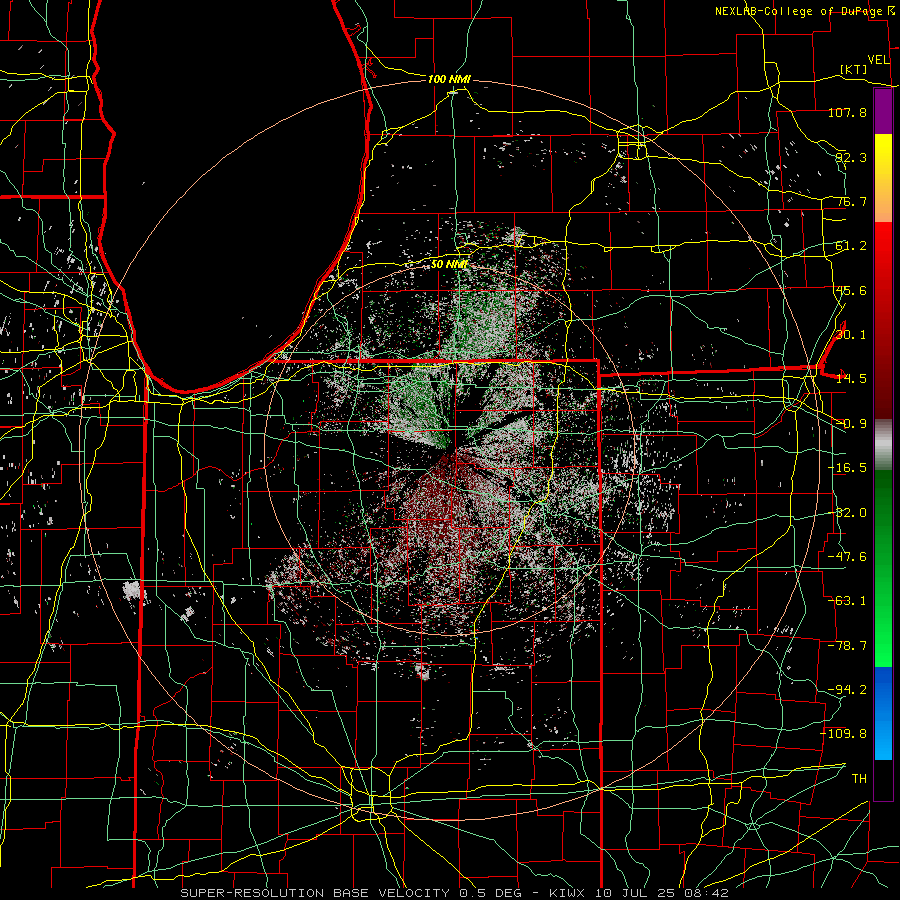The image size is (900, 900).
Task: Select the -109.8 legend value
Action: pyautogui.click(x=844, y=734)
